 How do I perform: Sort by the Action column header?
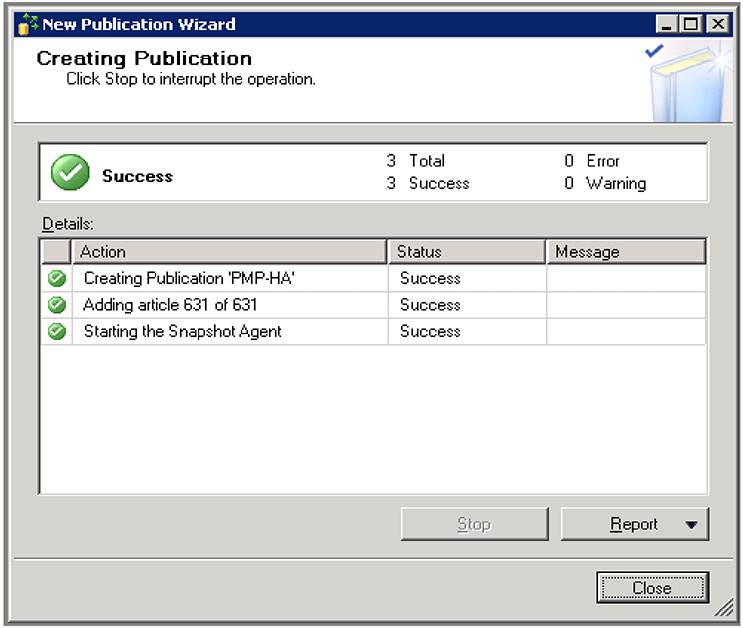coord(229,252)
